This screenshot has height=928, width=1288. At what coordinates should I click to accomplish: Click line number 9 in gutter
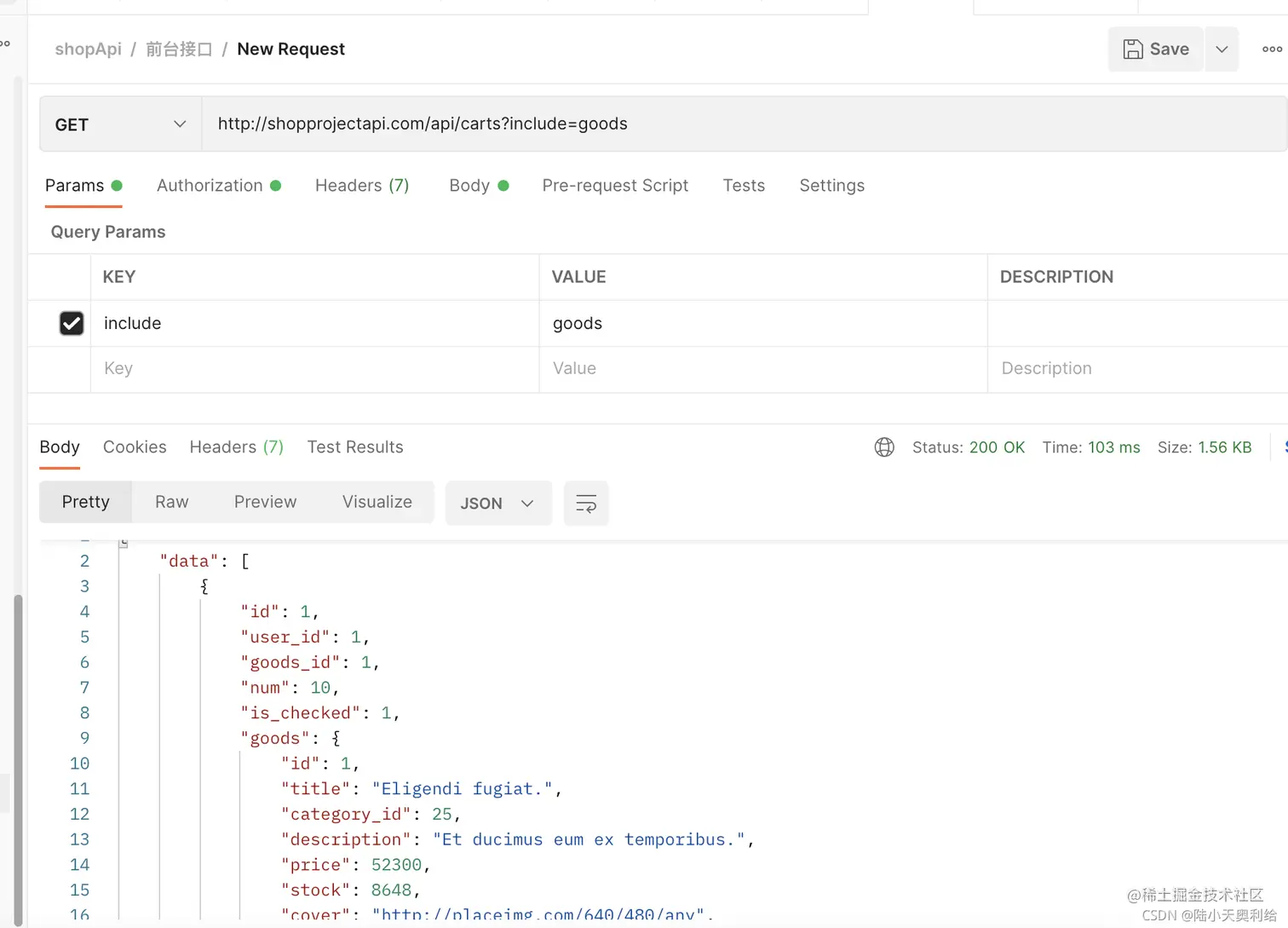pos(84,739)
